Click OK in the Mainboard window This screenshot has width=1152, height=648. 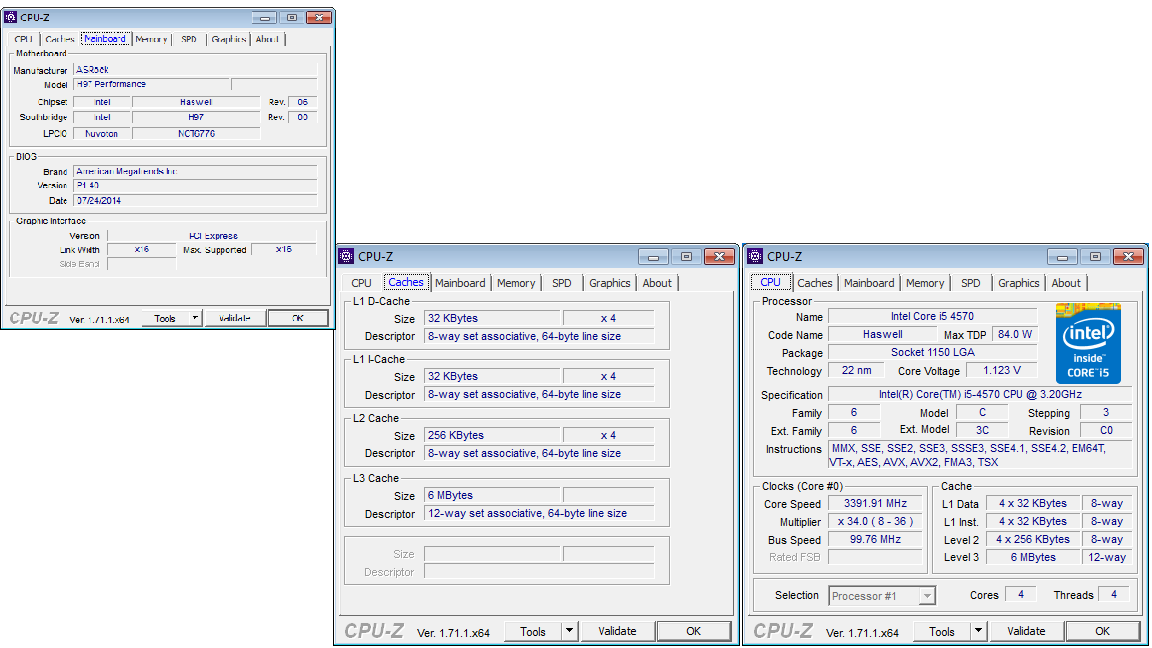298,318
